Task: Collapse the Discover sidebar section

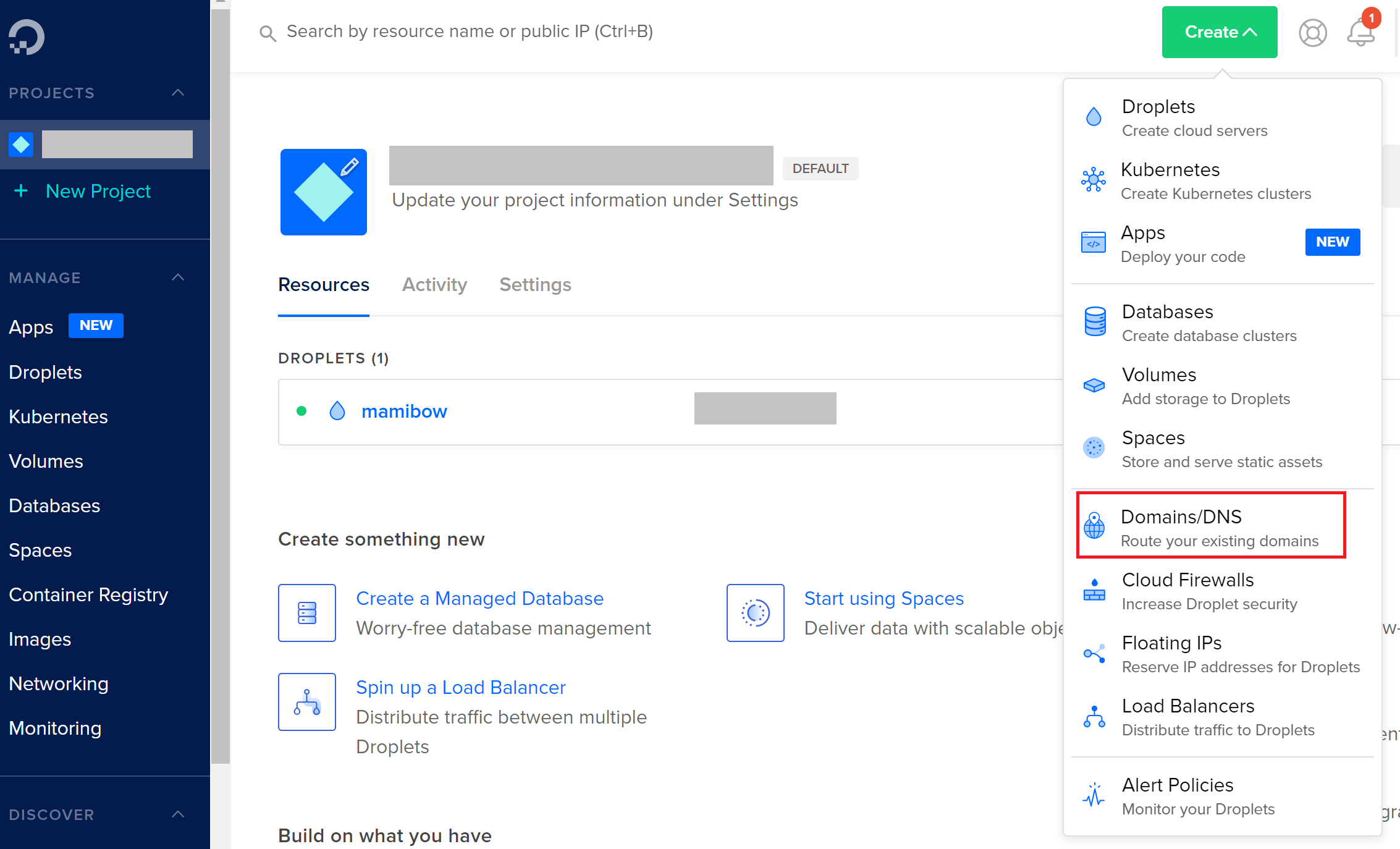Action: click(x=178, y=814)
